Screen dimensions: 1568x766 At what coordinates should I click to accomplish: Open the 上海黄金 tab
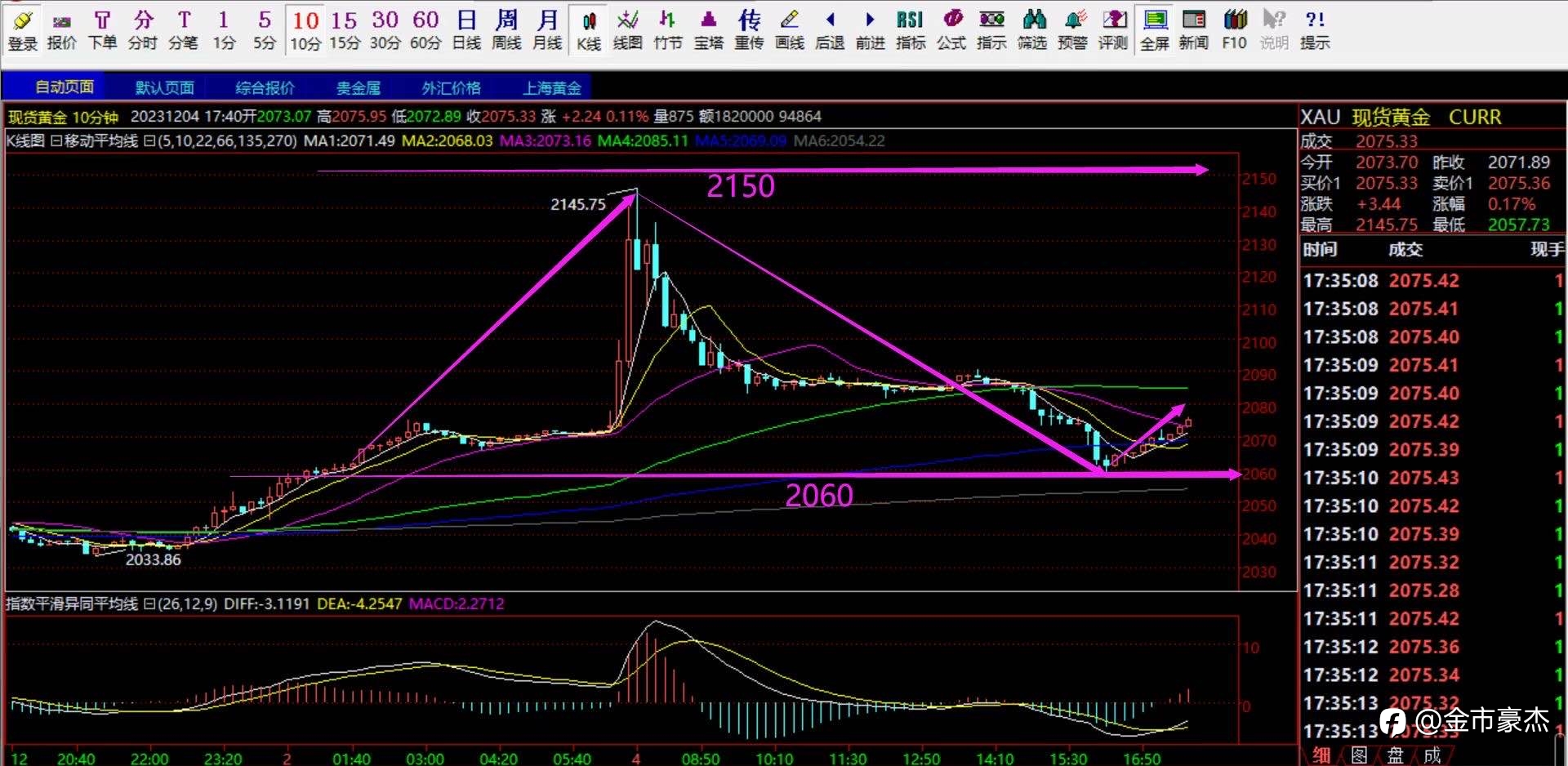coord(552,87)
